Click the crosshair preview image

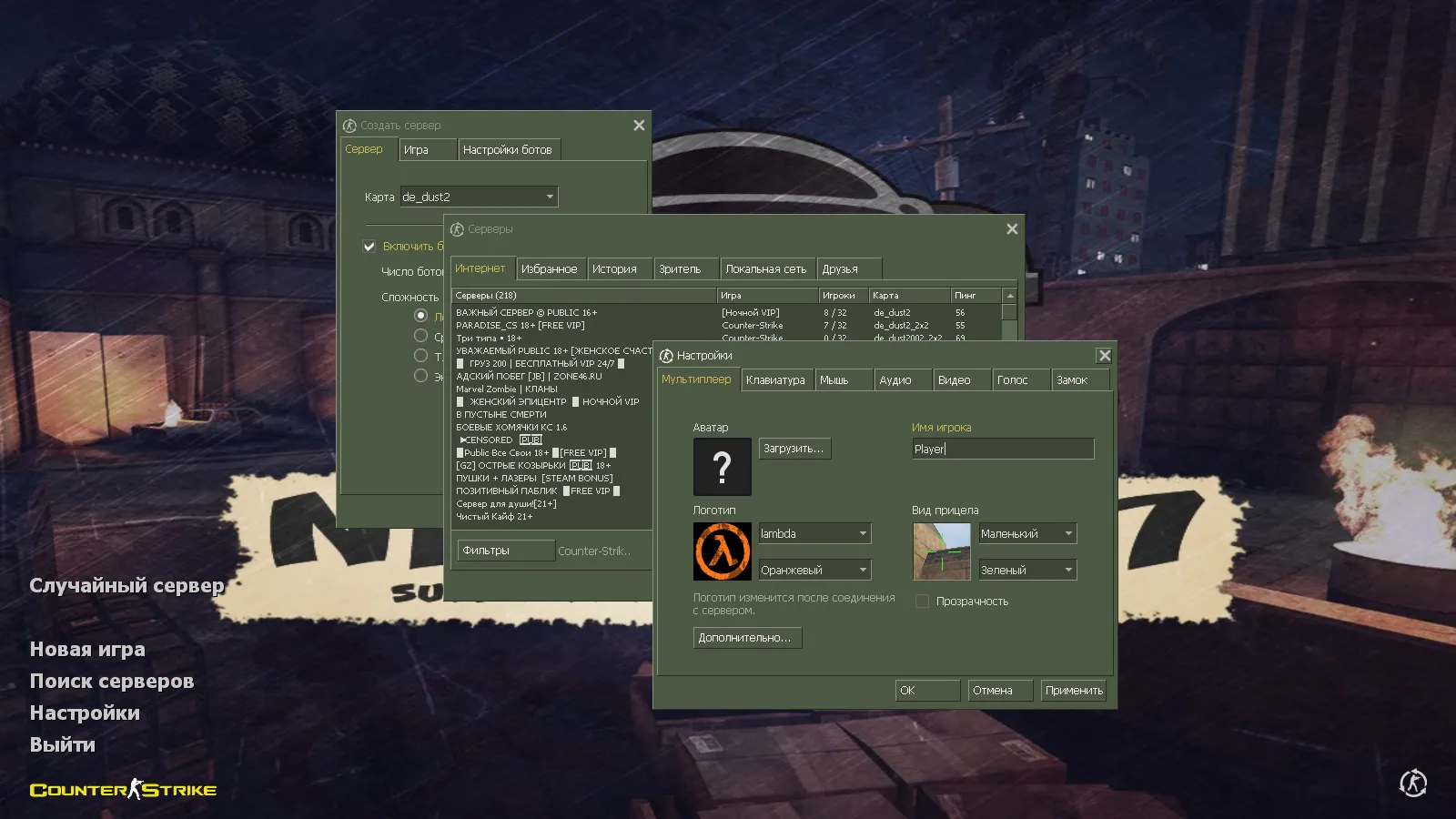(941, 551)
